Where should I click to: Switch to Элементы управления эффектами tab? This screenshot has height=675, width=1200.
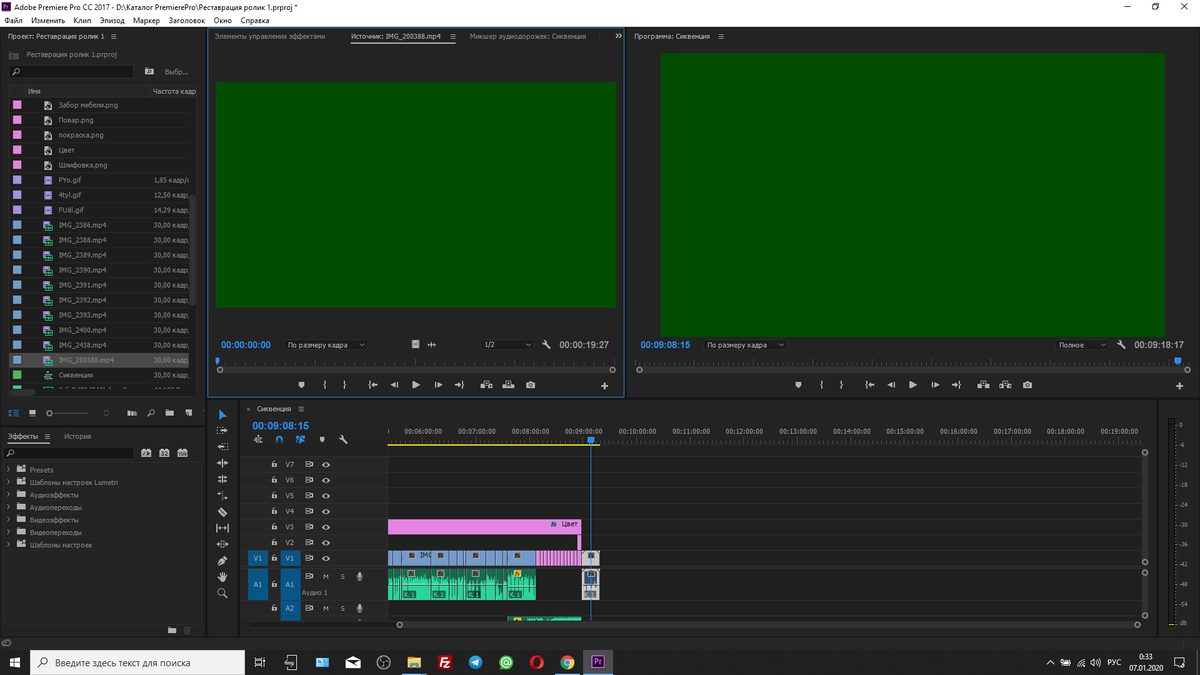click(x=270, y=36)
